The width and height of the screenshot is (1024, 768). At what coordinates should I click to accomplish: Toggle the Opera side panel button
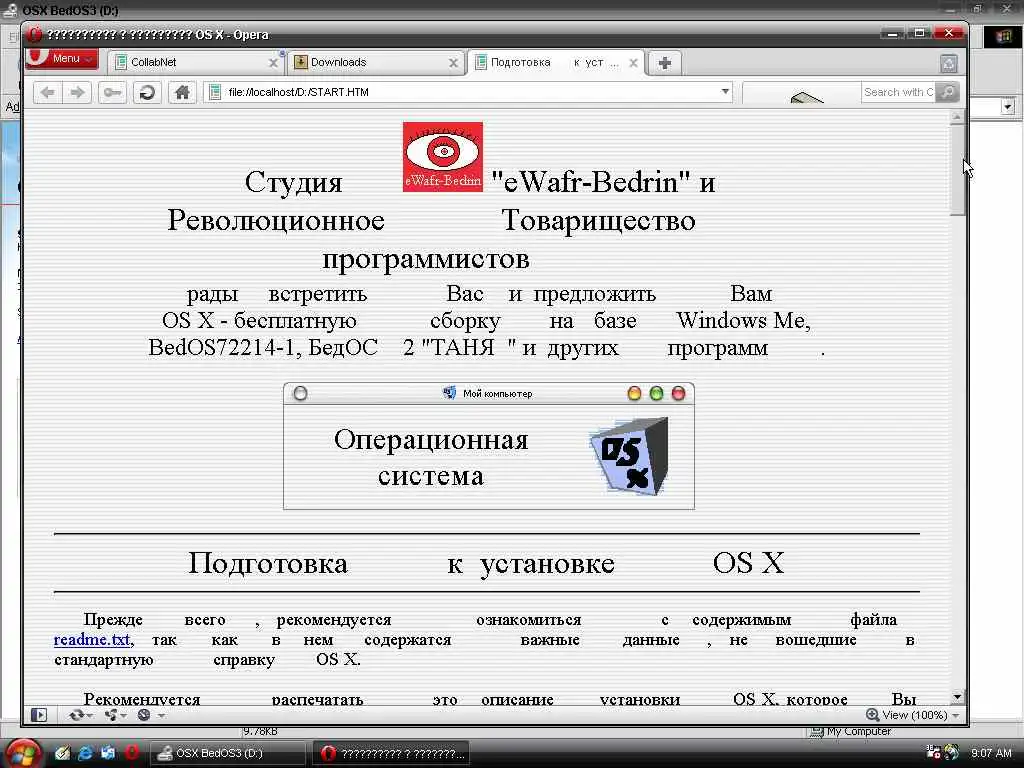39,715
